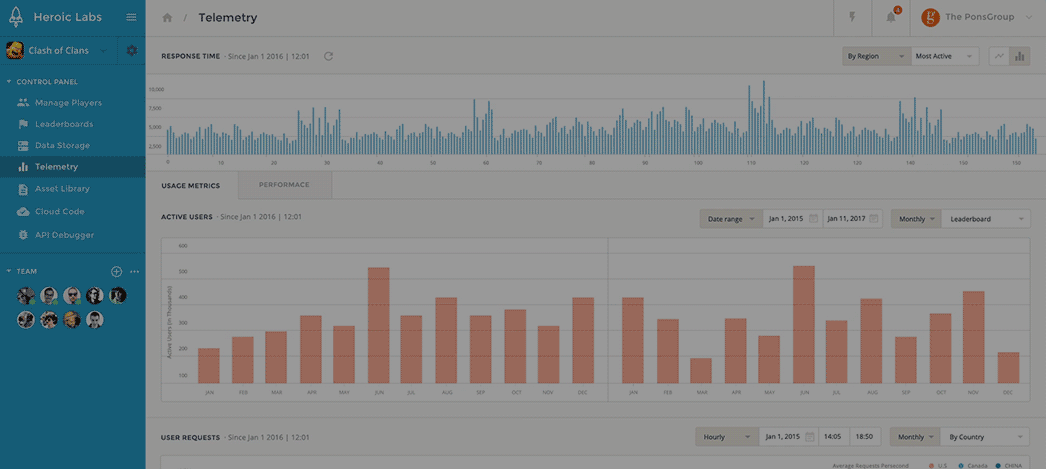Go to Manage Players in sidebar

click(x=68, y=103)
